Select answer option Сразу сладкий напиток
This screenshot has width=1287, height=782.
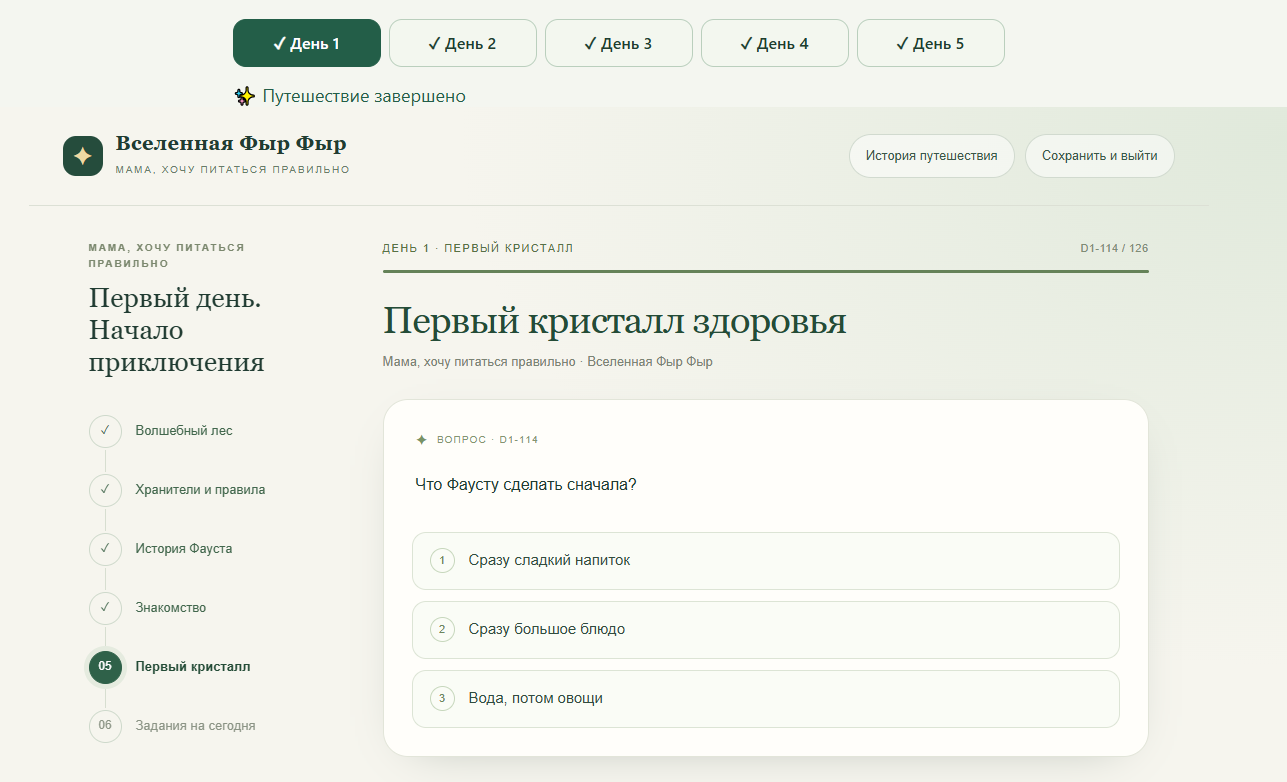(x=766, y=561)
